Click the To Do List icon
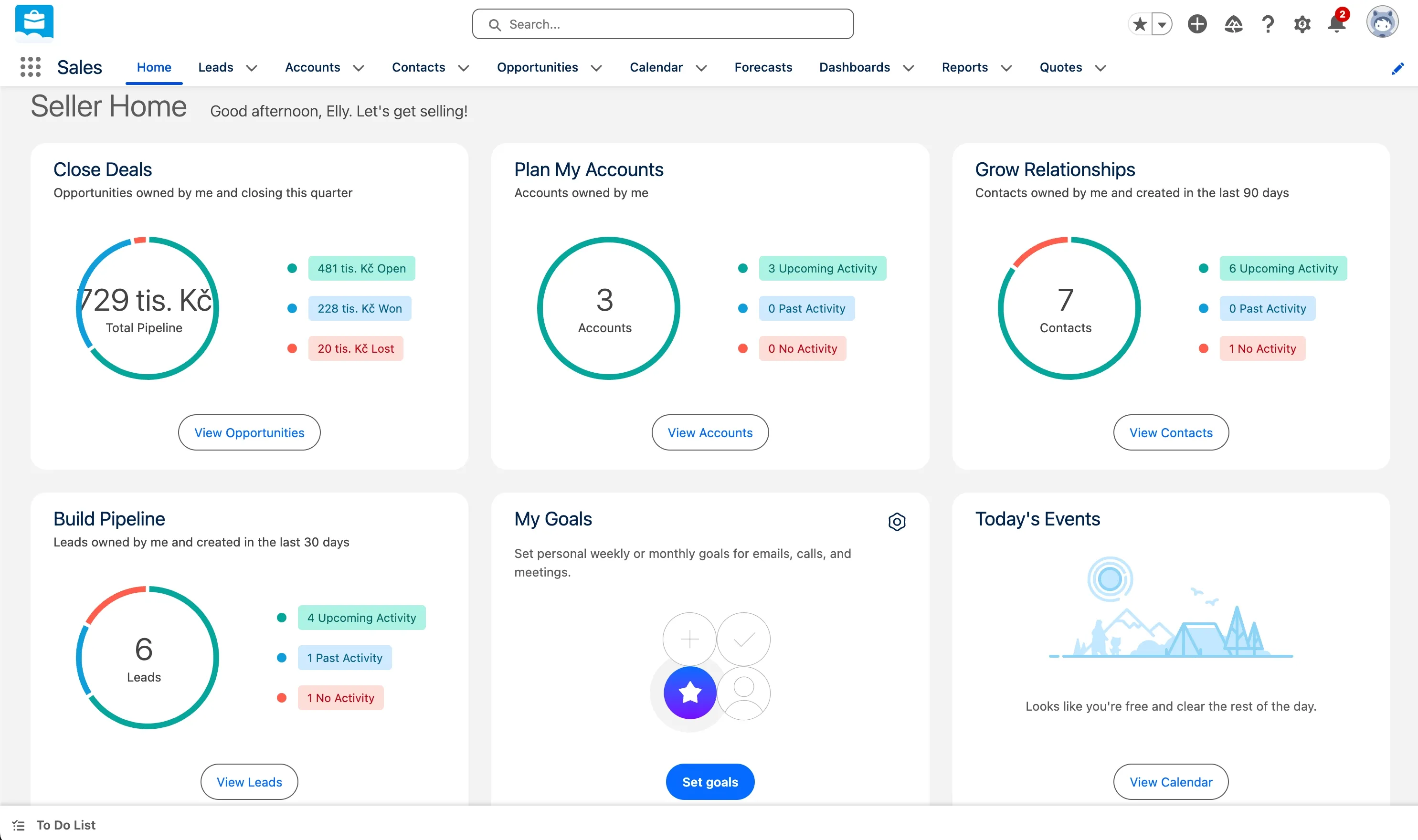 19,825
